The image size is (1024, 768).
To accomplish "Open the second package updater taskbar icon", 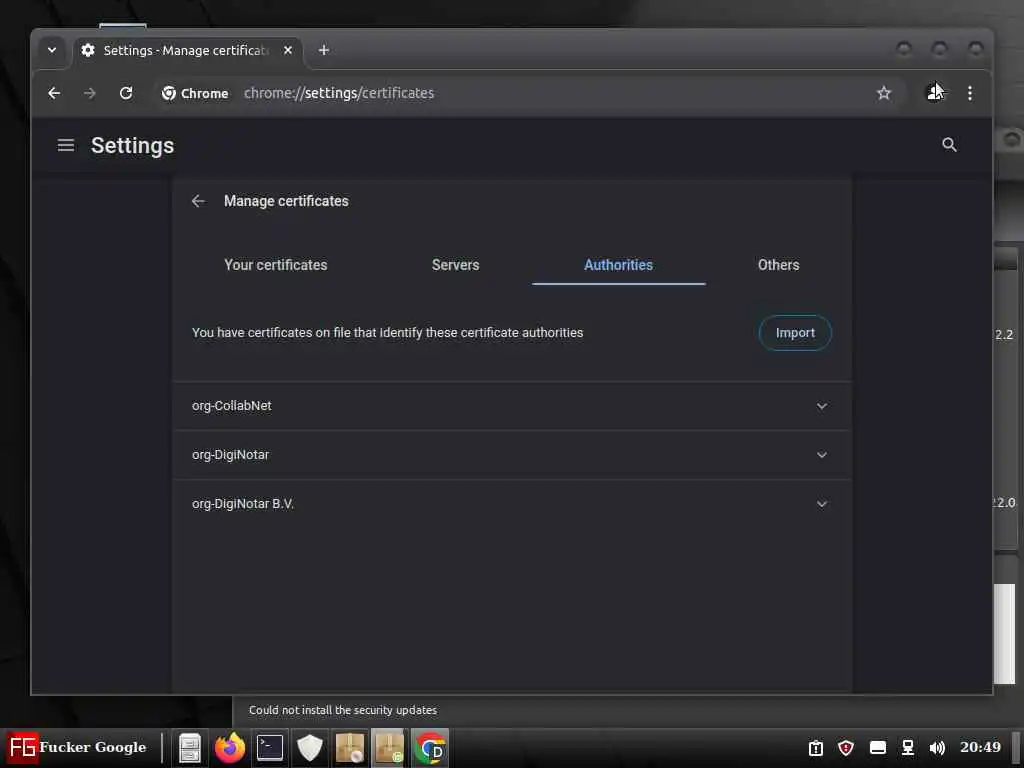I will point(389,748).
